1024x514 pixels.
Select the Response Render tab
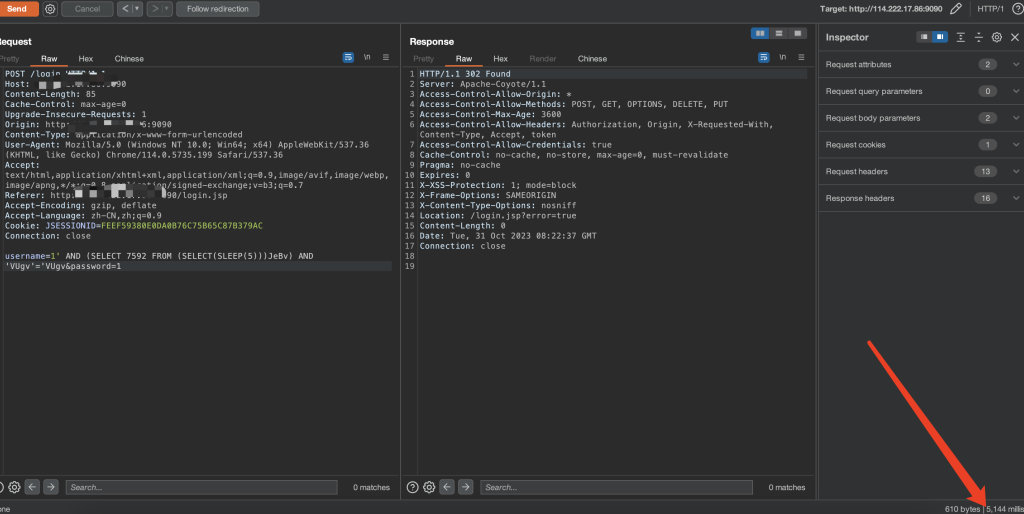coord(543,59)
